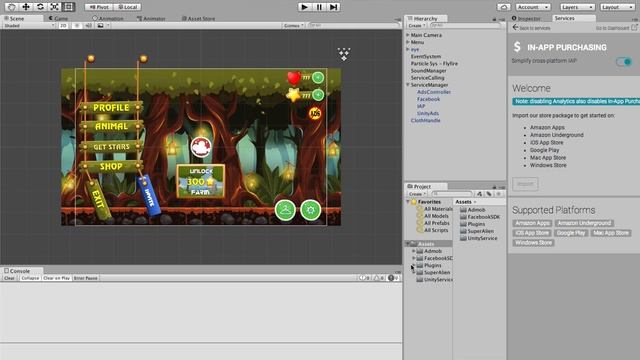Select the Move tool
Screen dimensions: 640x360
point(26,7)
